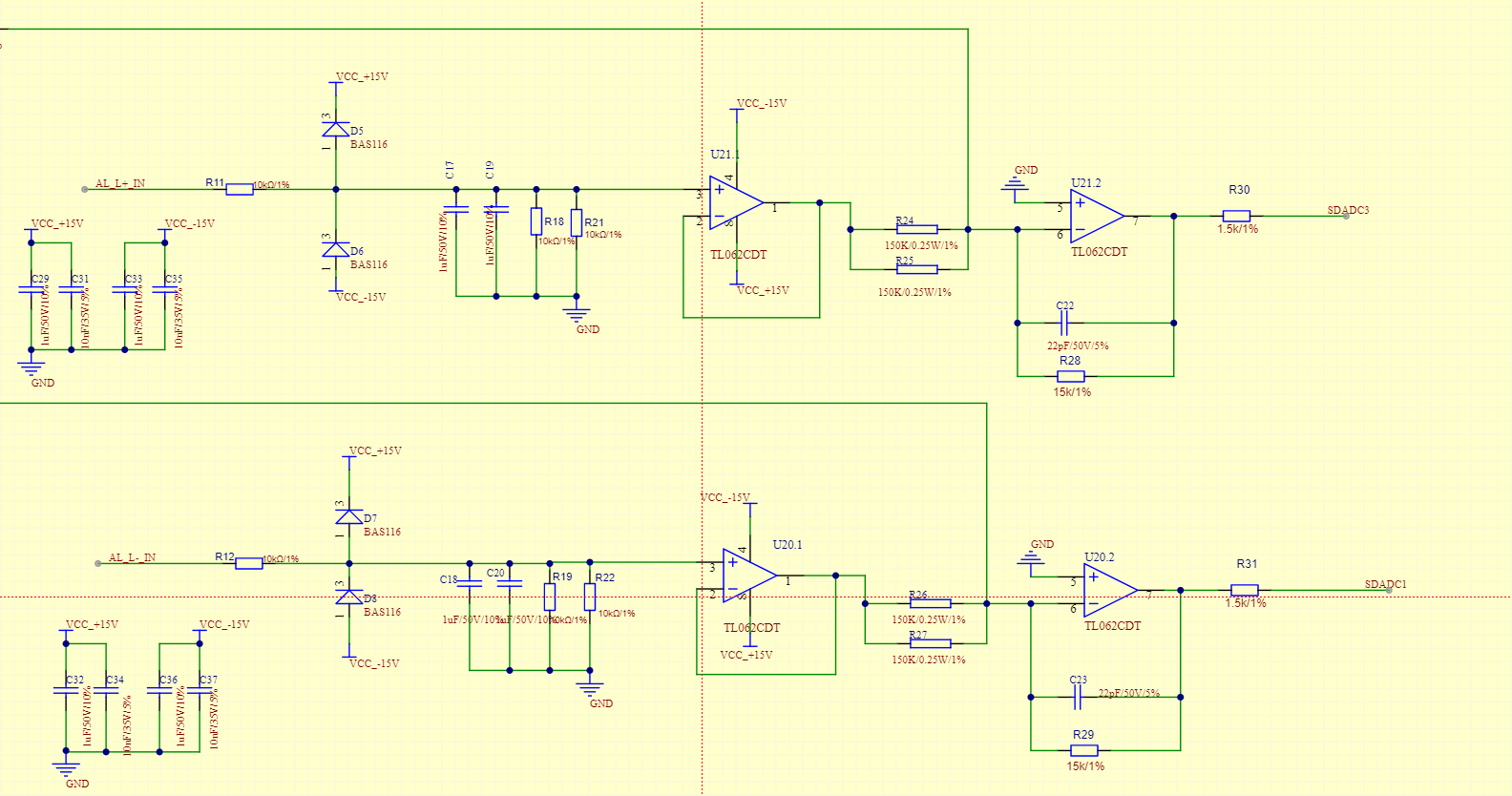The height and width of the screenshot is (796, 1512).
Task: Select 15k/1% value under R28
Action: 1072,392
